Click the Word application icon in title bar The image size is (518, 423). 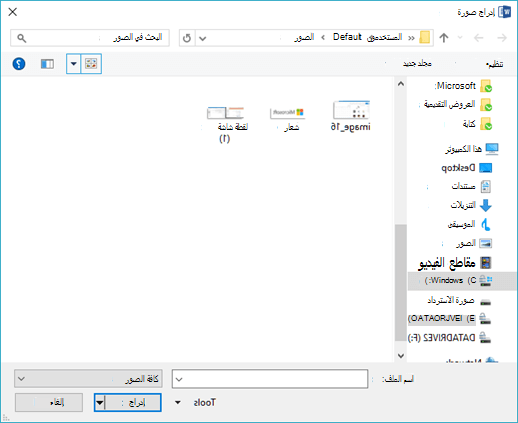[504, 12]
